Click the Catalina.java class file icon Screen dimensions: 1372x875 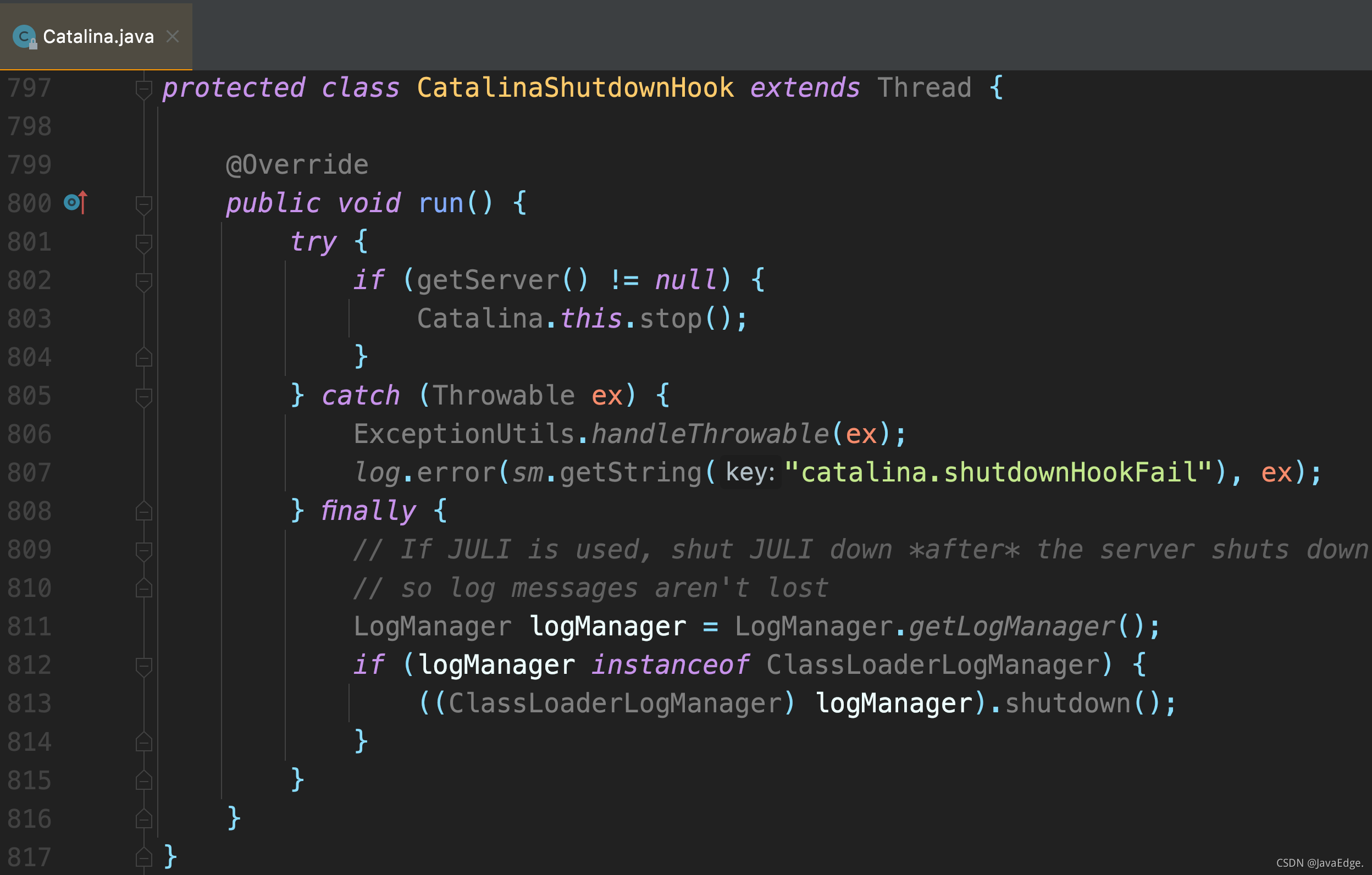point(24,37)
